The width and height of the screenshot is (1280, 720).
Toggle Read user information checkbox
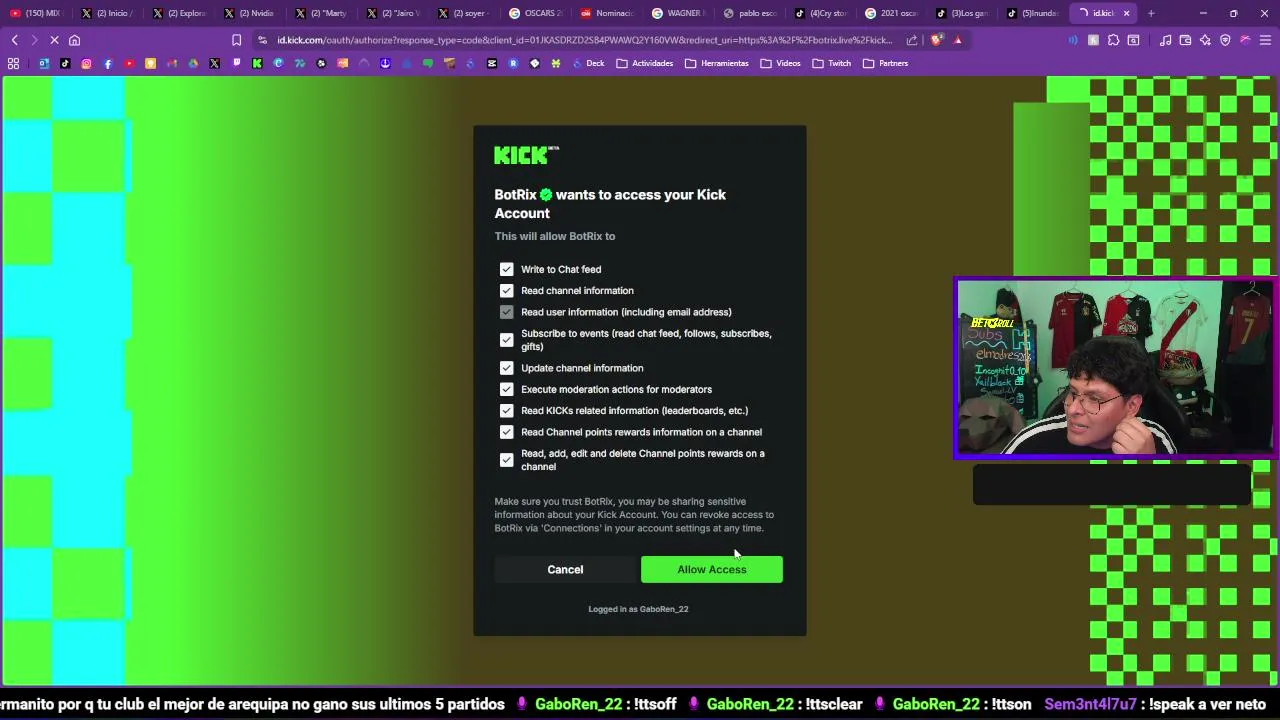click(506, 312)
